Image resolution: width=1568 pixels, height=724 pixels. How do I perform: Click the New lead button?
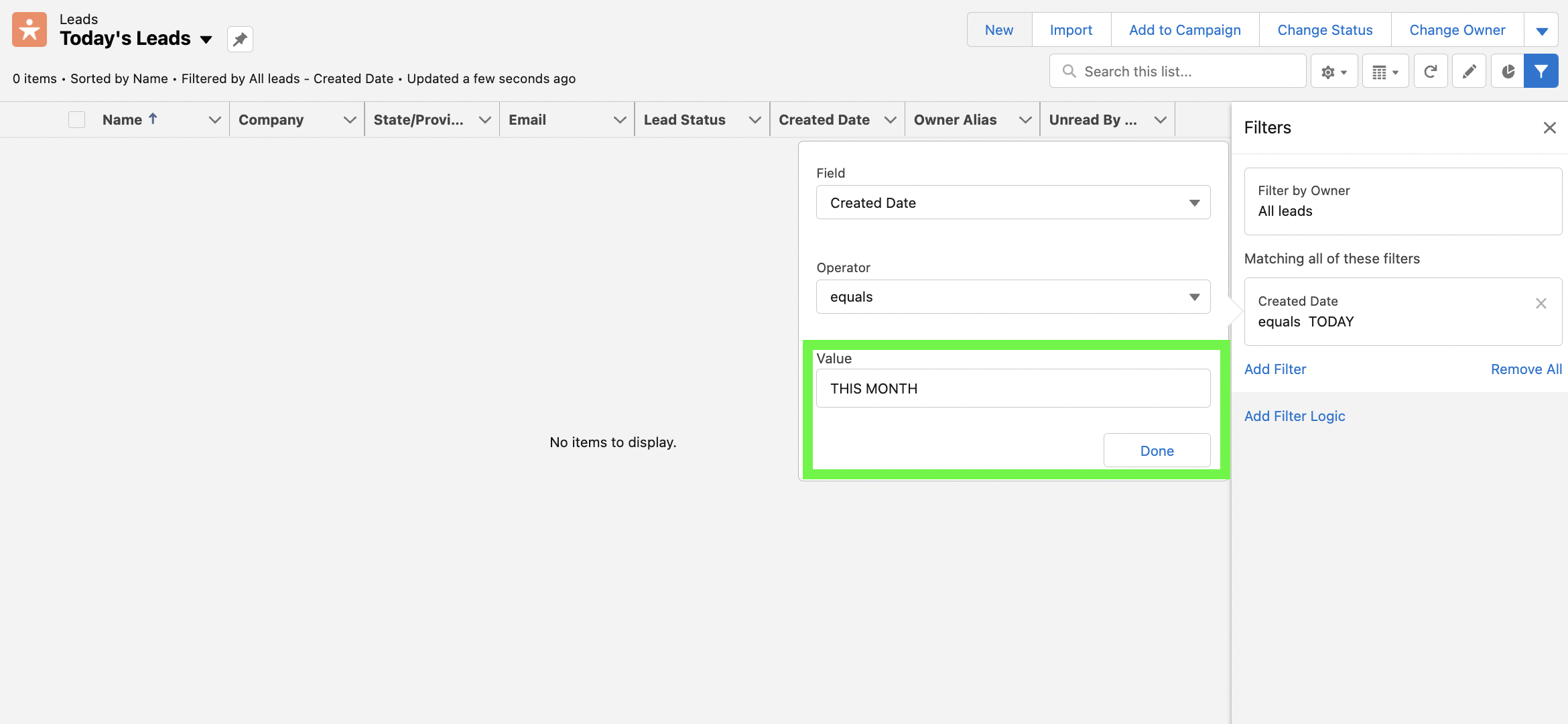(999, 30)
